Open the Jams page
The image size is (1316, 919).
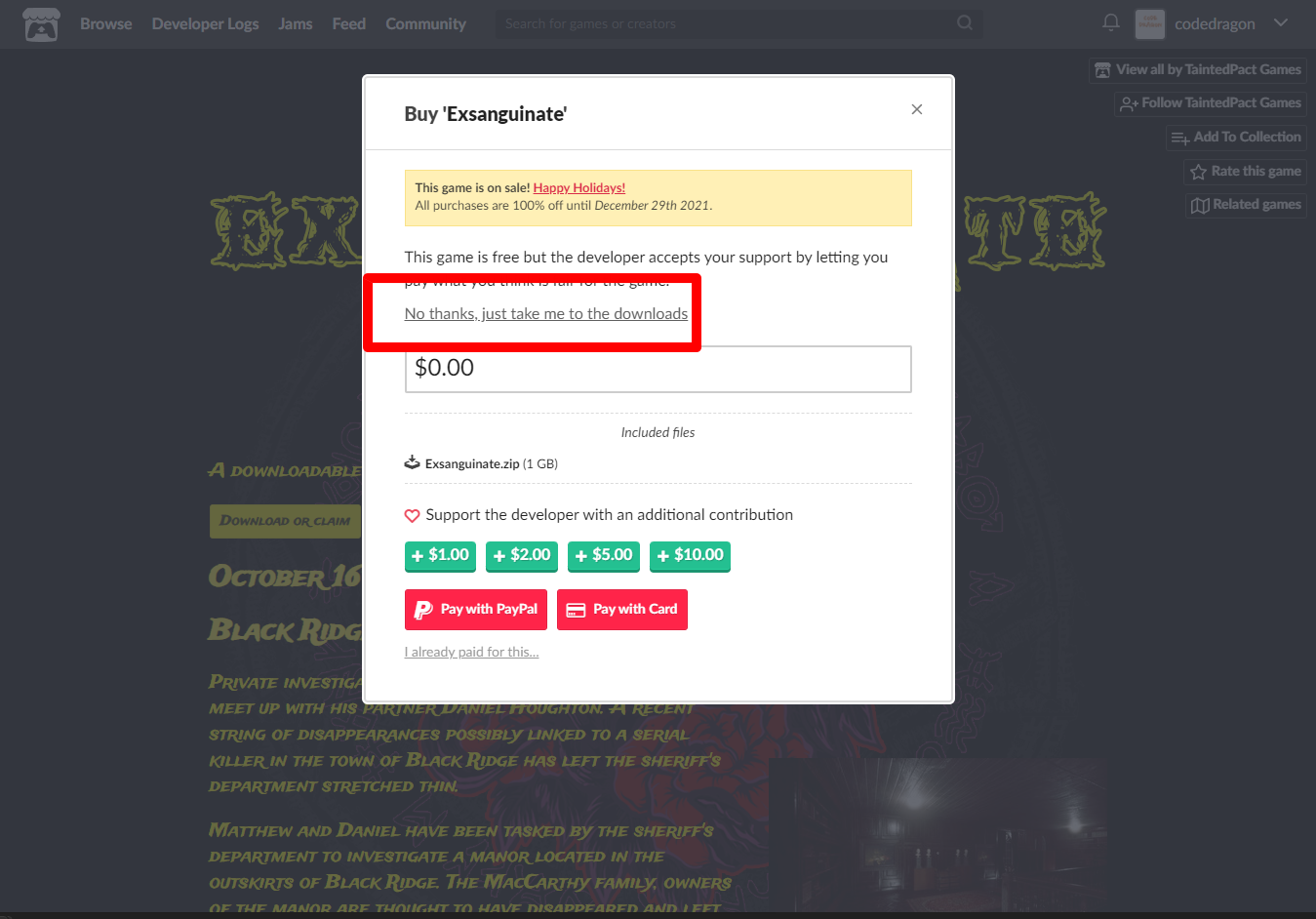(296, 23)
